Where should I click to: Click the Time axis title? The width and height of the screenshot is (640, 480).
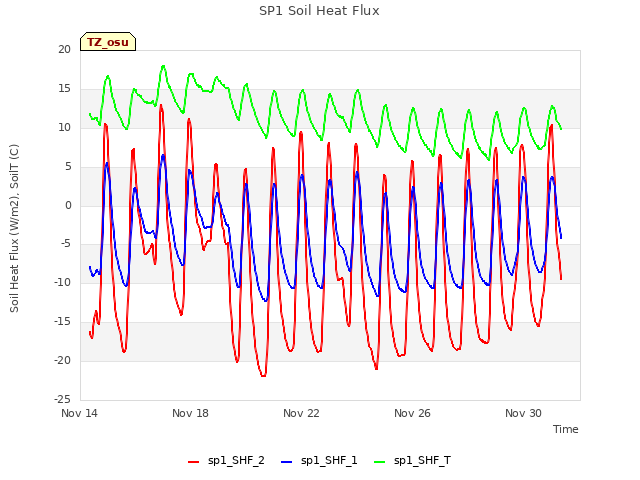[x=566, y=429]
